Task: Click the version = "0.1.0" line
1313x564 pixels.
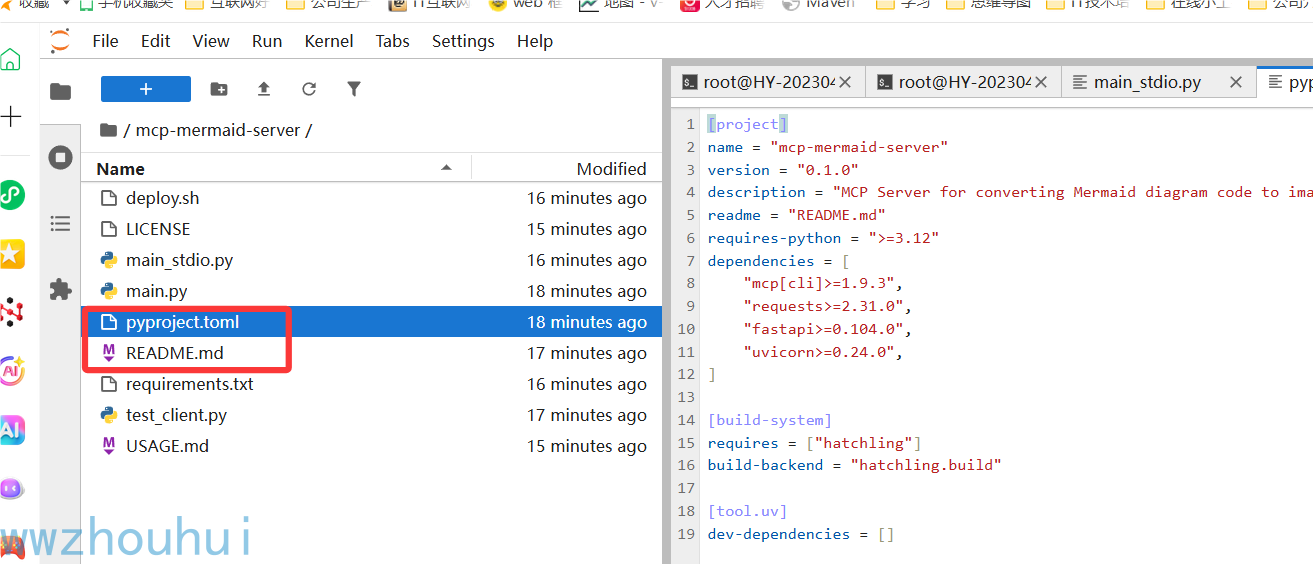Action: (783, 170)
